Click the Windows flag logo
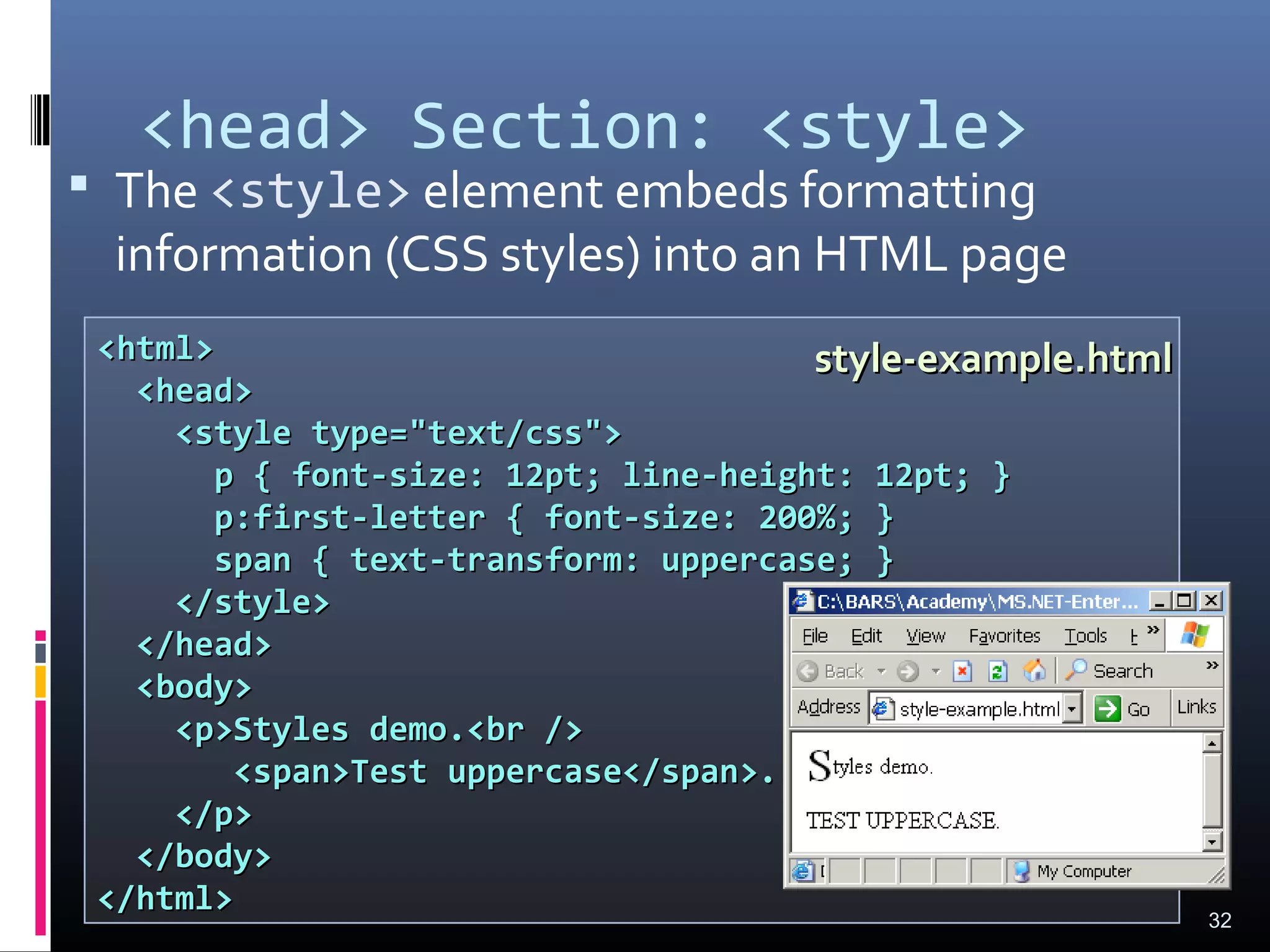This screenshot has height=952, width=1270. coord(1194,635)
